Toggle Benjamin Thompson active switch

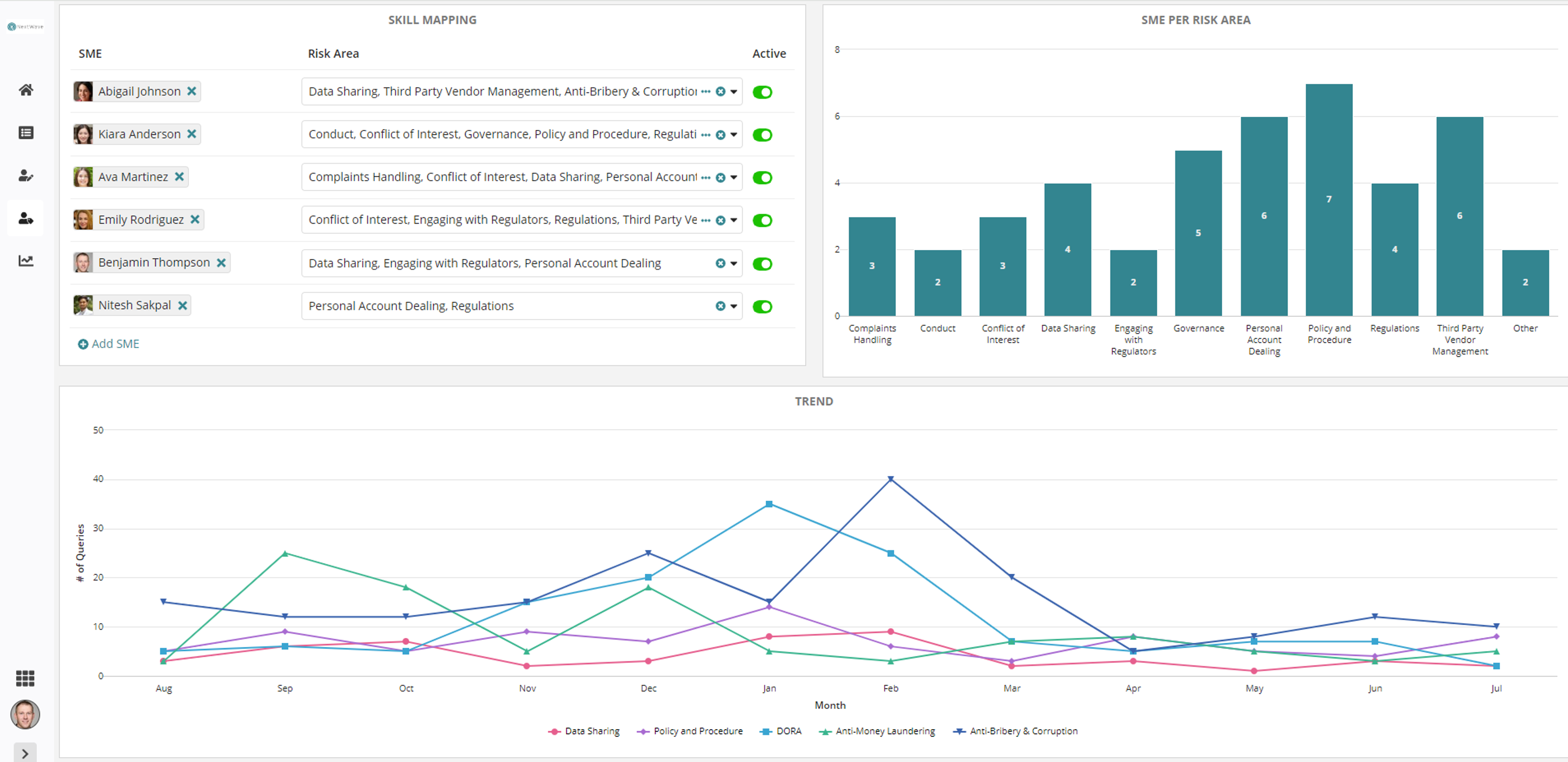(x=762, y=263)
